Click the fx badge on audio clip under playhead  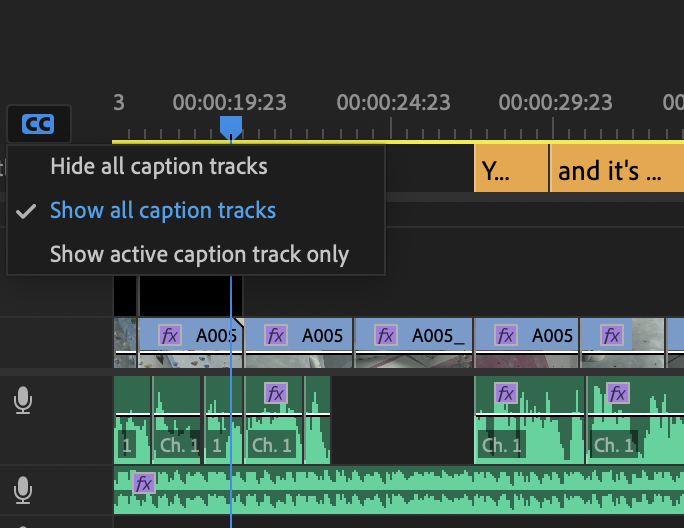point(275,393)
